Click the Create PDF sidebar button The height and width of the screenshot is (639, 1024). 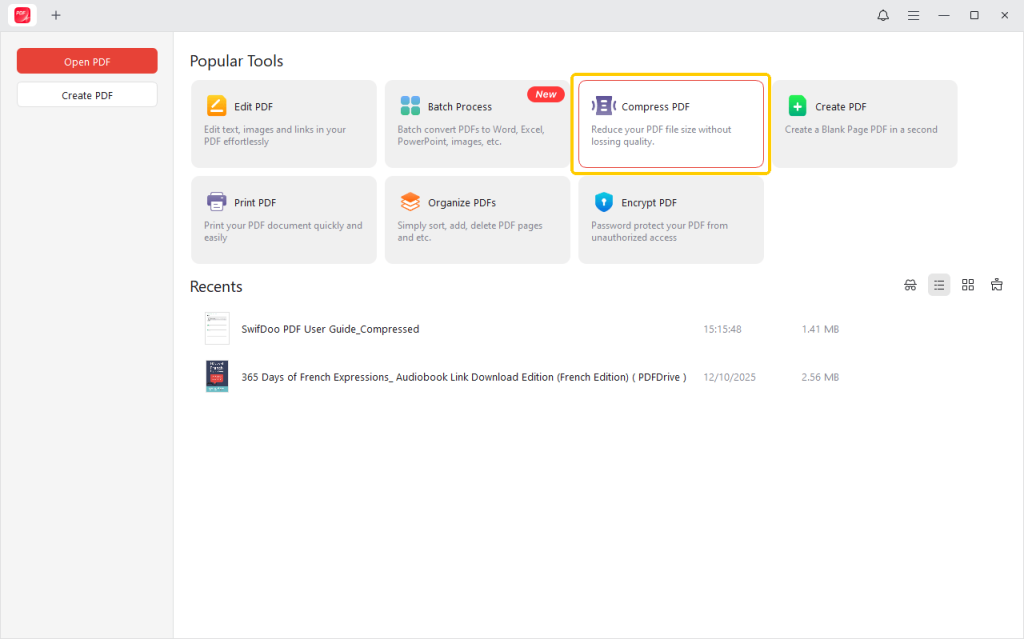point(87,95)
